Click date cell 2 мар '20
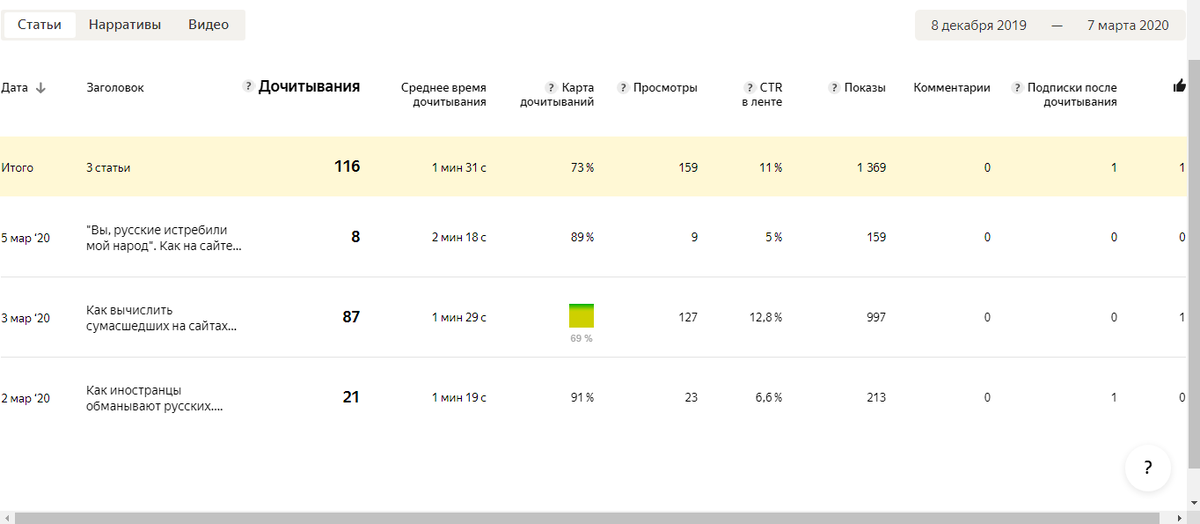This screenshot has width=1200, height=524. [x=25, y=398]
